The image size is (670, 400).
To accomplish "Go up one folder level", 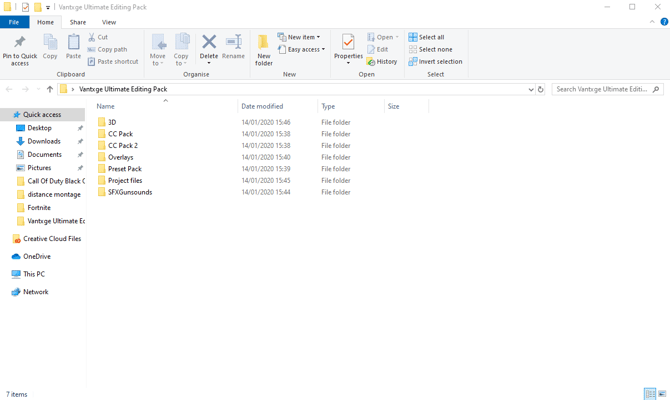I will (x=50, y=89).
